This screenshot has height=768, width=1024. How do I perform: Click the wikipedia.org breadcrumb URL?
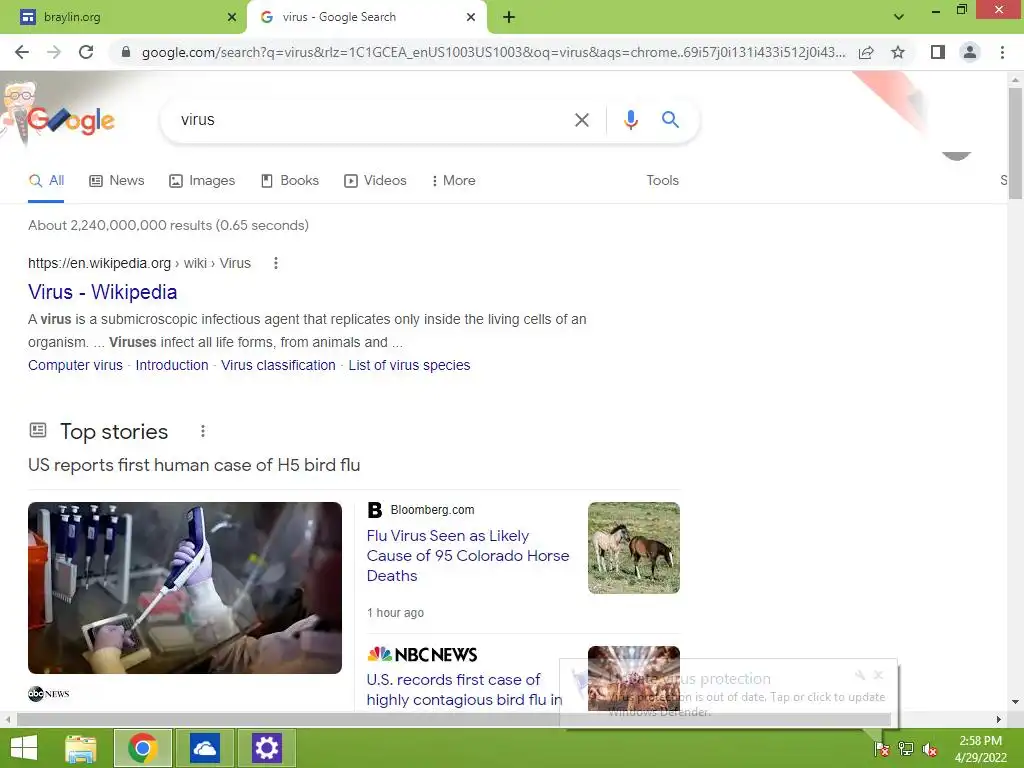point(139,263)
